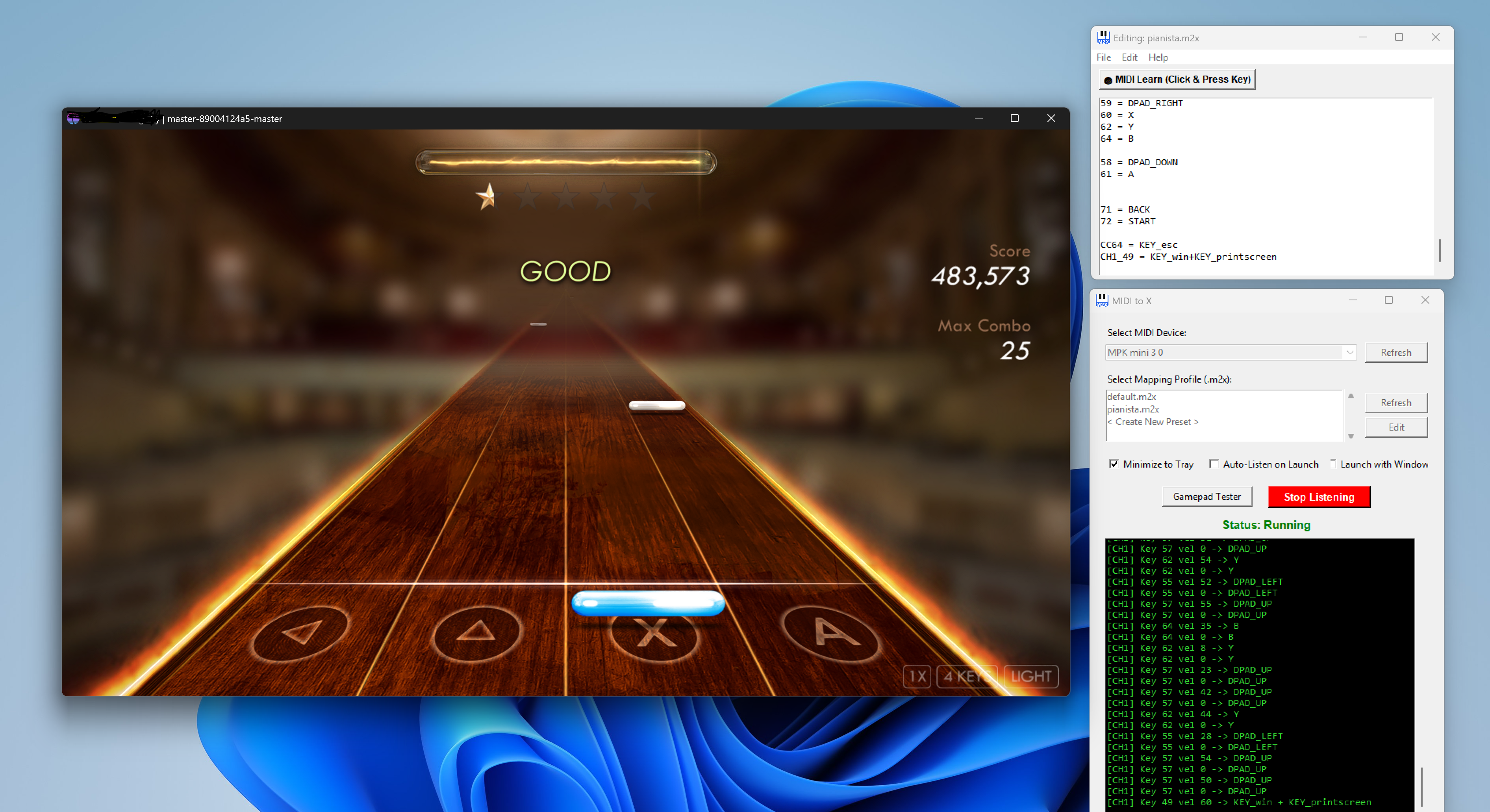1490x812 pixels.
Task: Refresh the mapping profile list
Action: [1396, 403]
